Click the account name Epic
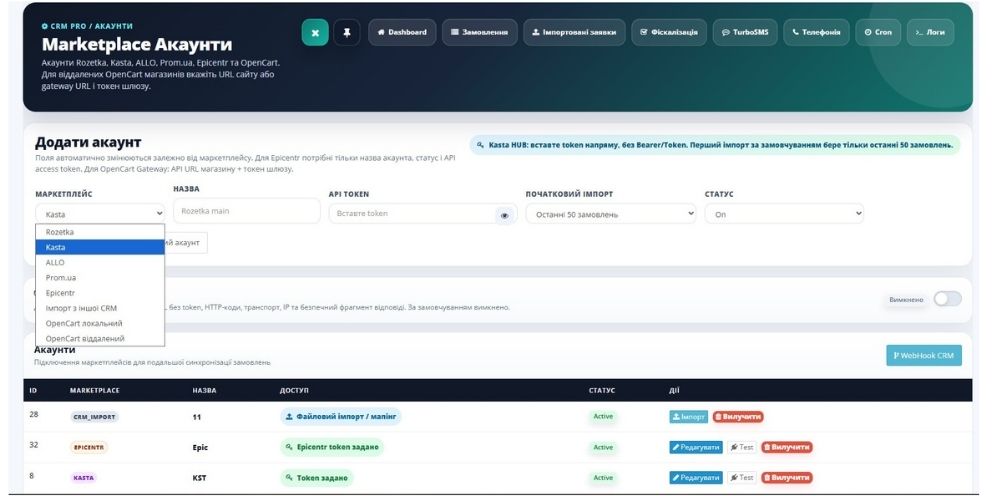 (x=200, y=448)
